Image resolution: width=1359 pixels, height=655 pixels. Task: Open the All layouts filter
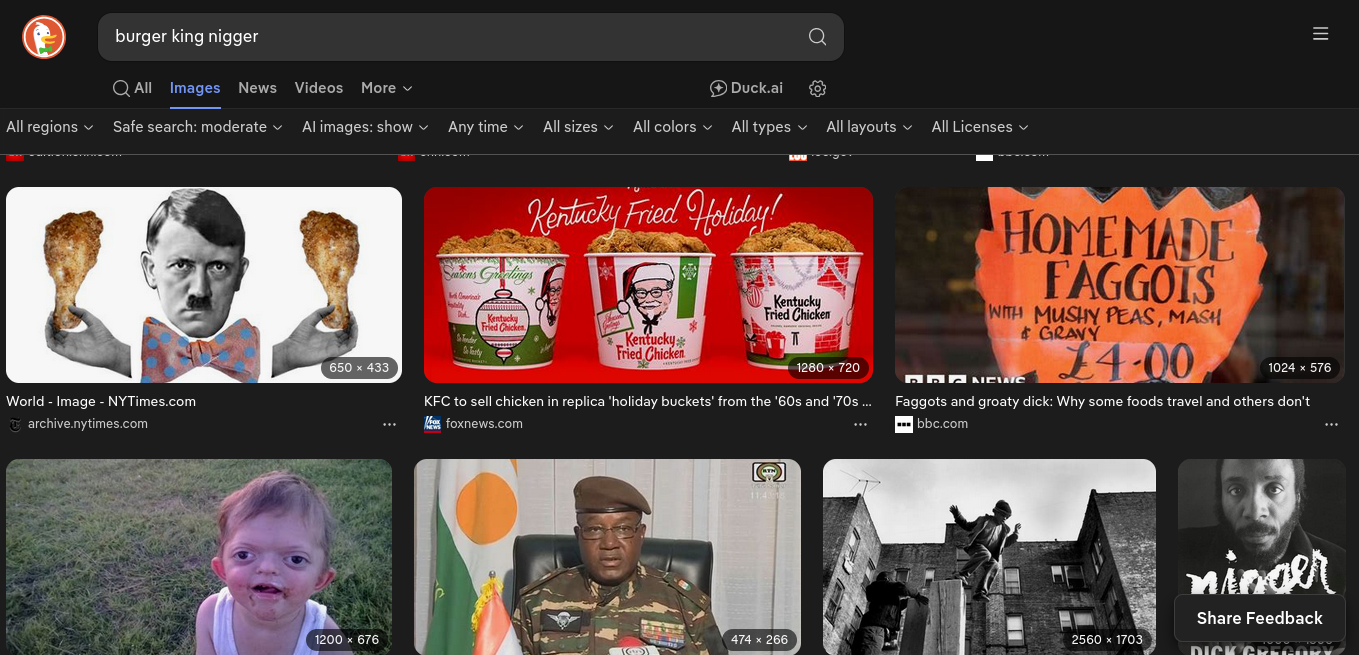point(869,127)
